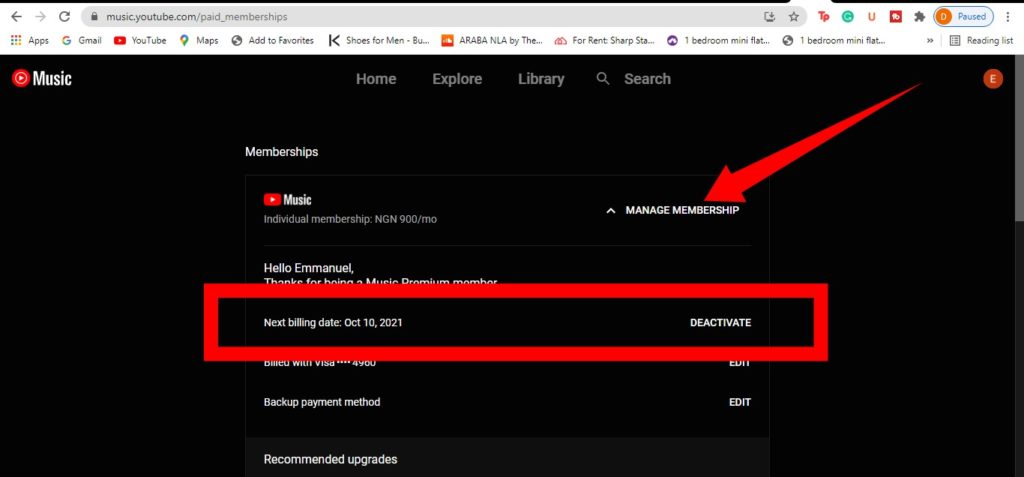Open second 1 bedroom mini flat bookmark
Screen dimensions: 1024x477
(x=834, y=41)
